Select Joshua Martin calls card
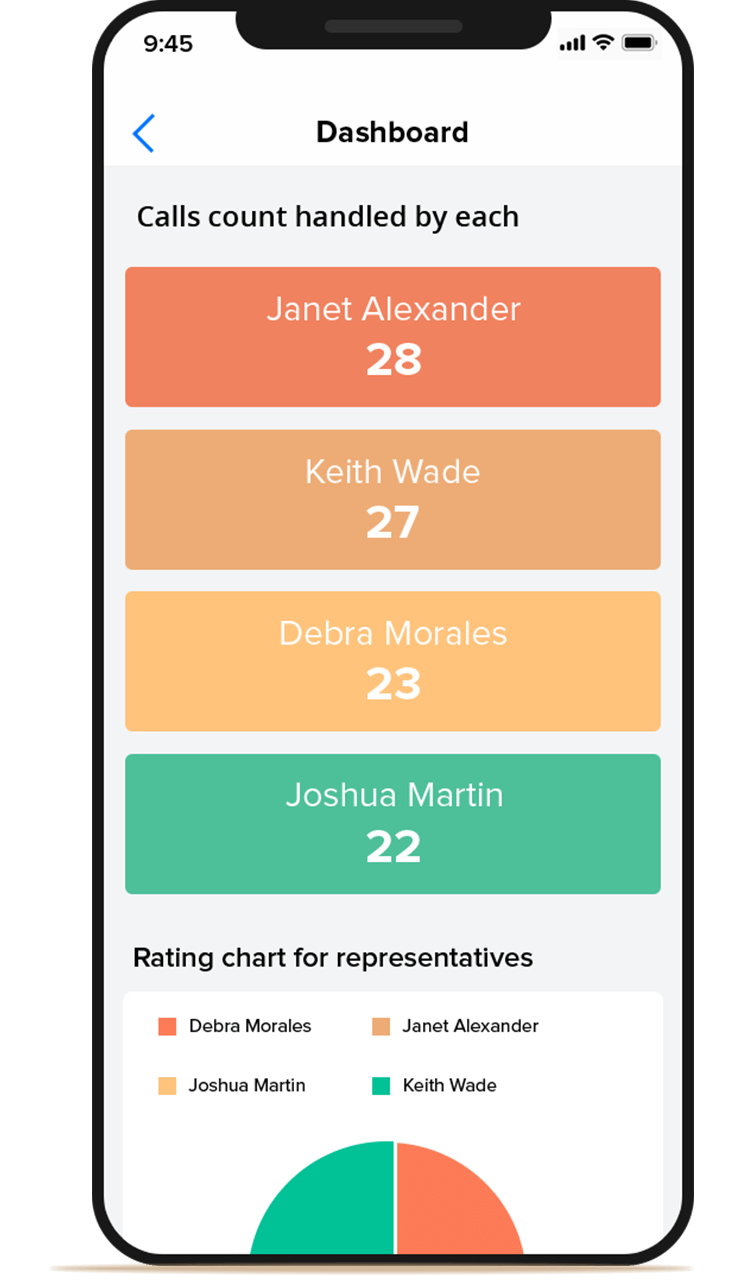The height and width of the screenshot is (1288, 747). 392,823
